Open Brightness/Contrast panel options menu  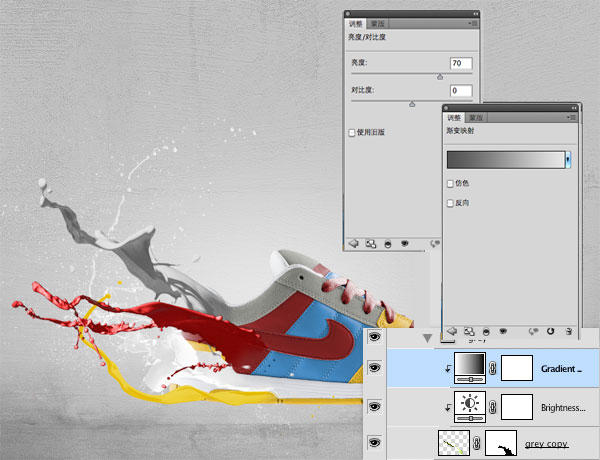click(x=473, y=24)
